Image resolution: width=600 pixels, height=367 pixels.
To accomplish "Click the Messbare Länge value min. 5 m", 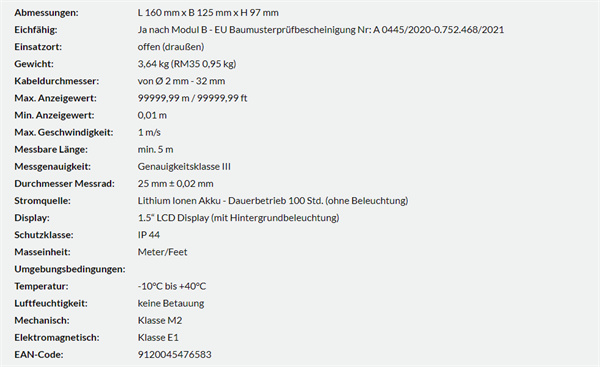I will click(x=155, y=149).
